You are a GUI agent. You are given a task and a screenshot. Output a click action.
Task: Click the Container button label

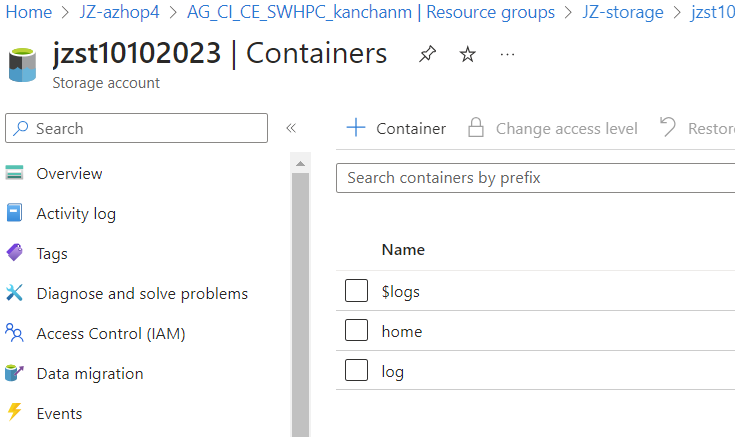coord(411,128)
